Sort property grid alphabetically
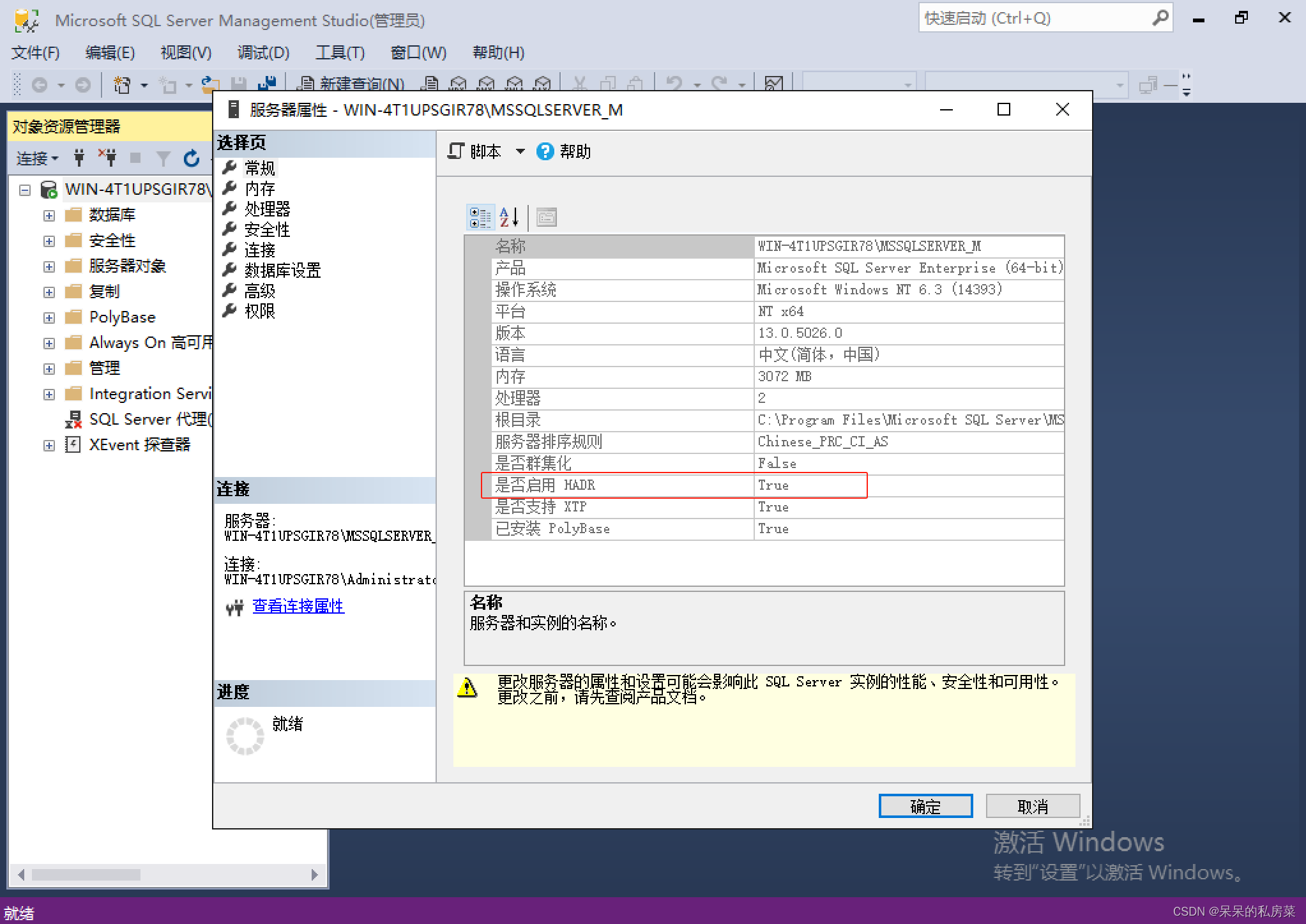 509,217
